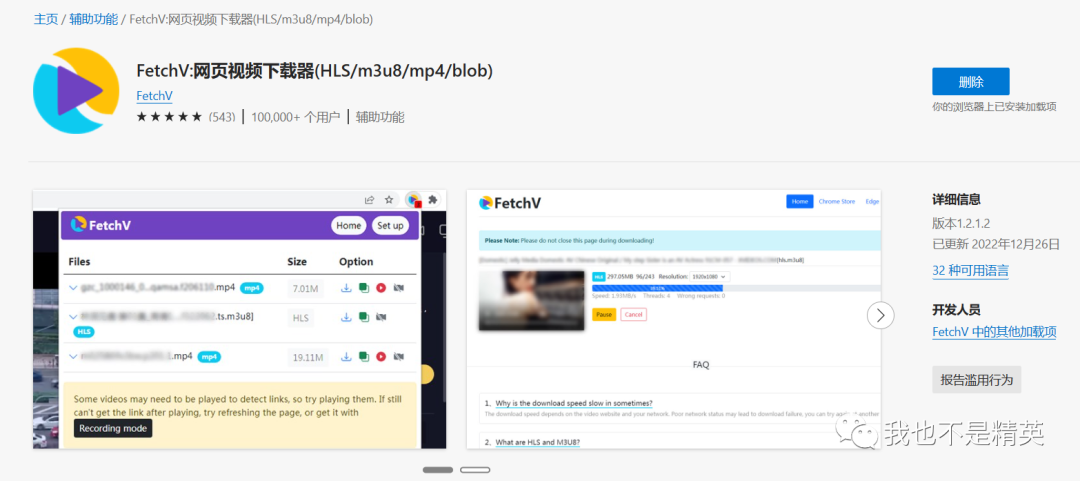Click the download icon for the 7.01M mp4 file
Image resolution: width=1080 pixels, height=481 pixels.
tap(346, 288)
